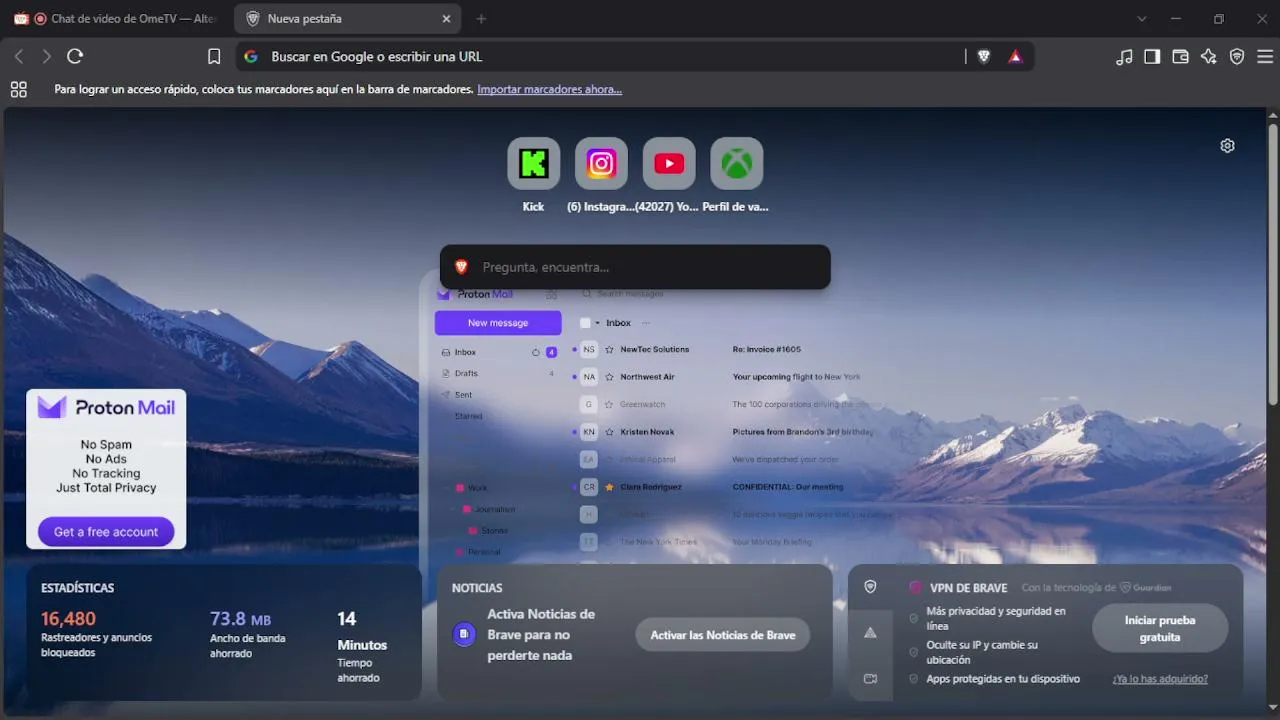Open the Brave VPN toolbar icon
Screen dimensions: 1280x720
[x=1237, y=57]
